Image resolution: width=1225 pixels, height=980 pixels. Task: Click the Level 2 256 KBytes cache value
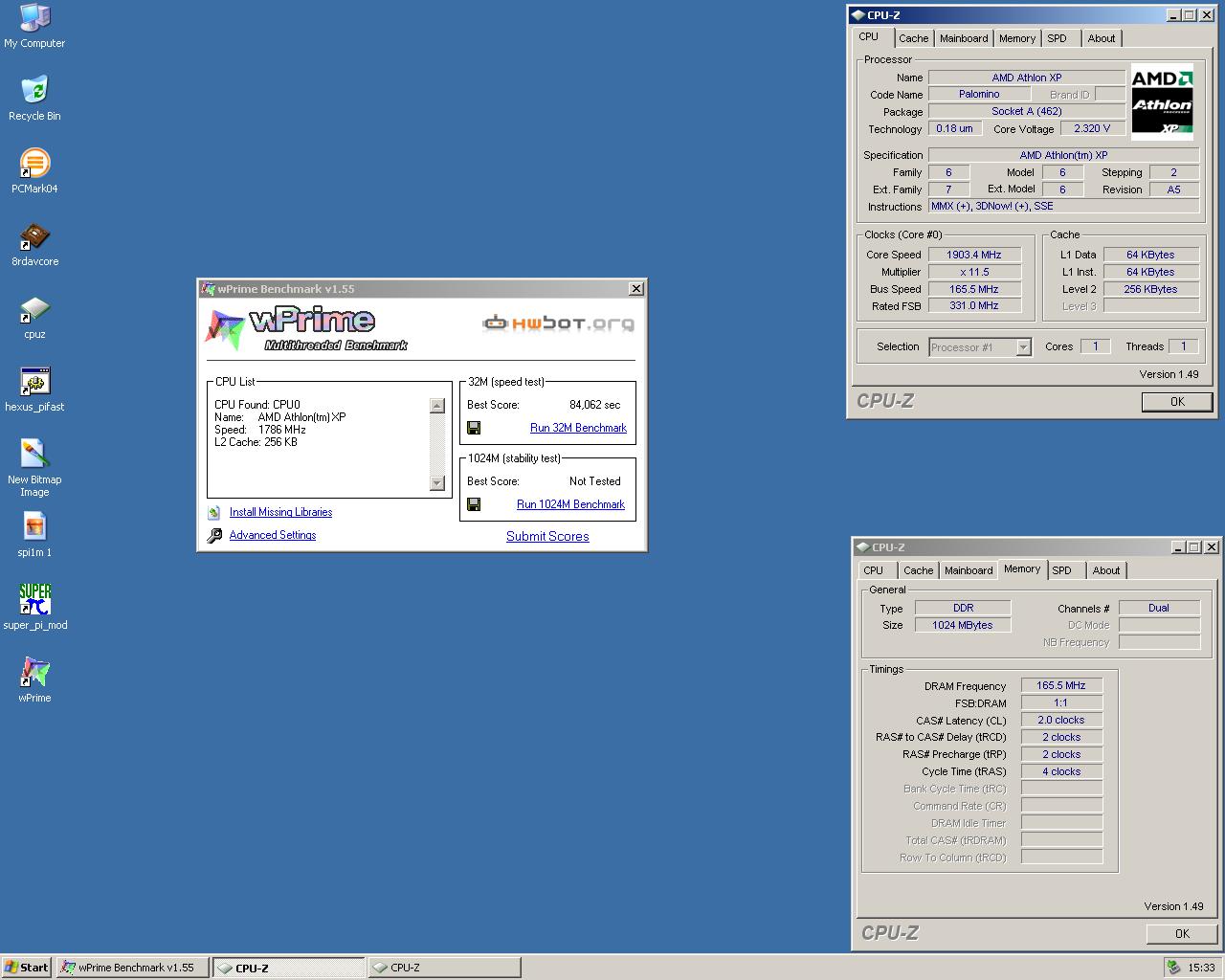1151,289
